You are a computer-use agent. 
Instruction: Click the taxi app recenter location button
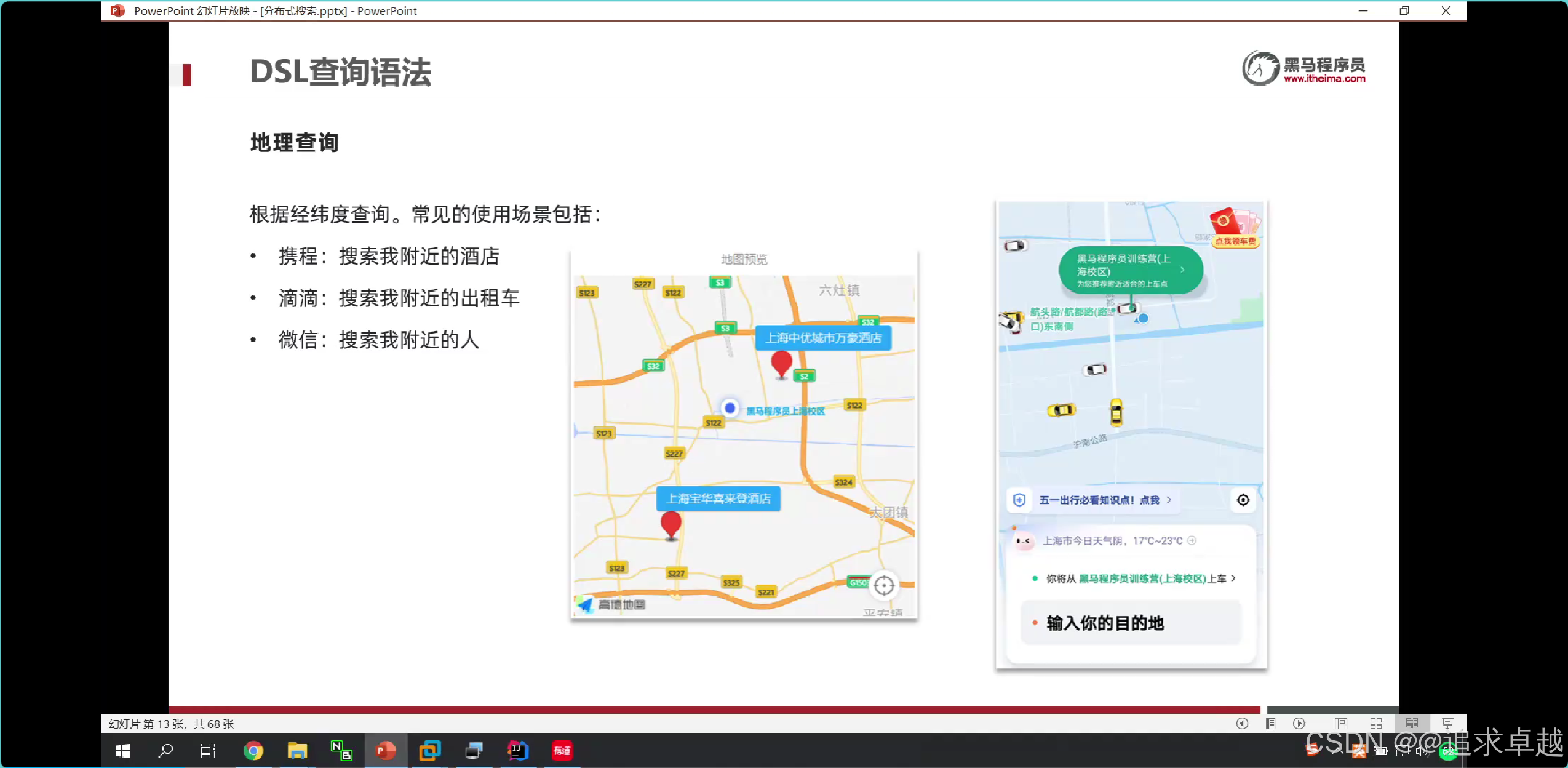1243,500
